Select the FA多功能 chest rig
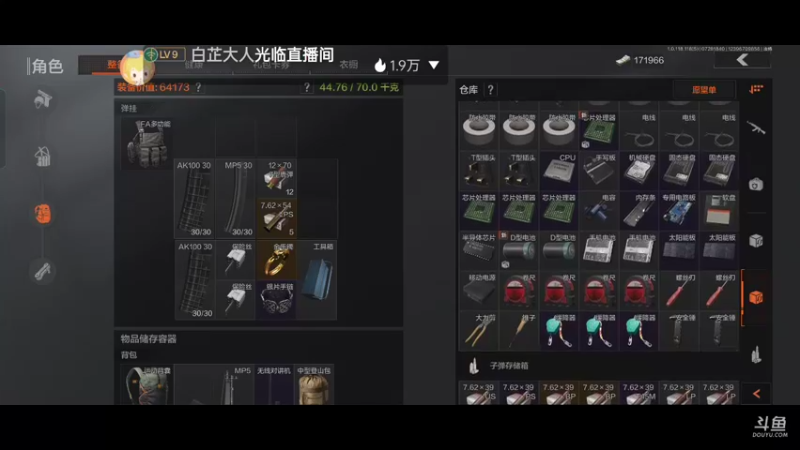This screenshot has width=800, height=450. pos(147,143)
